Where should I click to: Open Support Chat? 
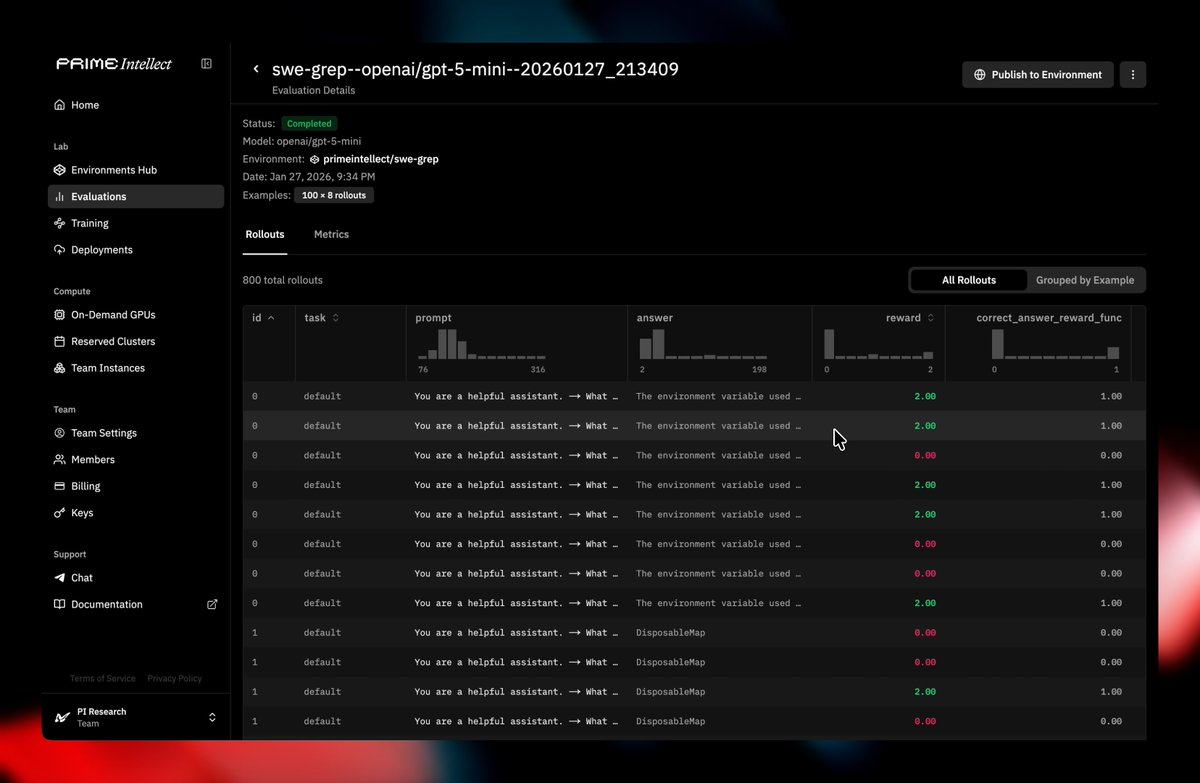pos(136,578)
